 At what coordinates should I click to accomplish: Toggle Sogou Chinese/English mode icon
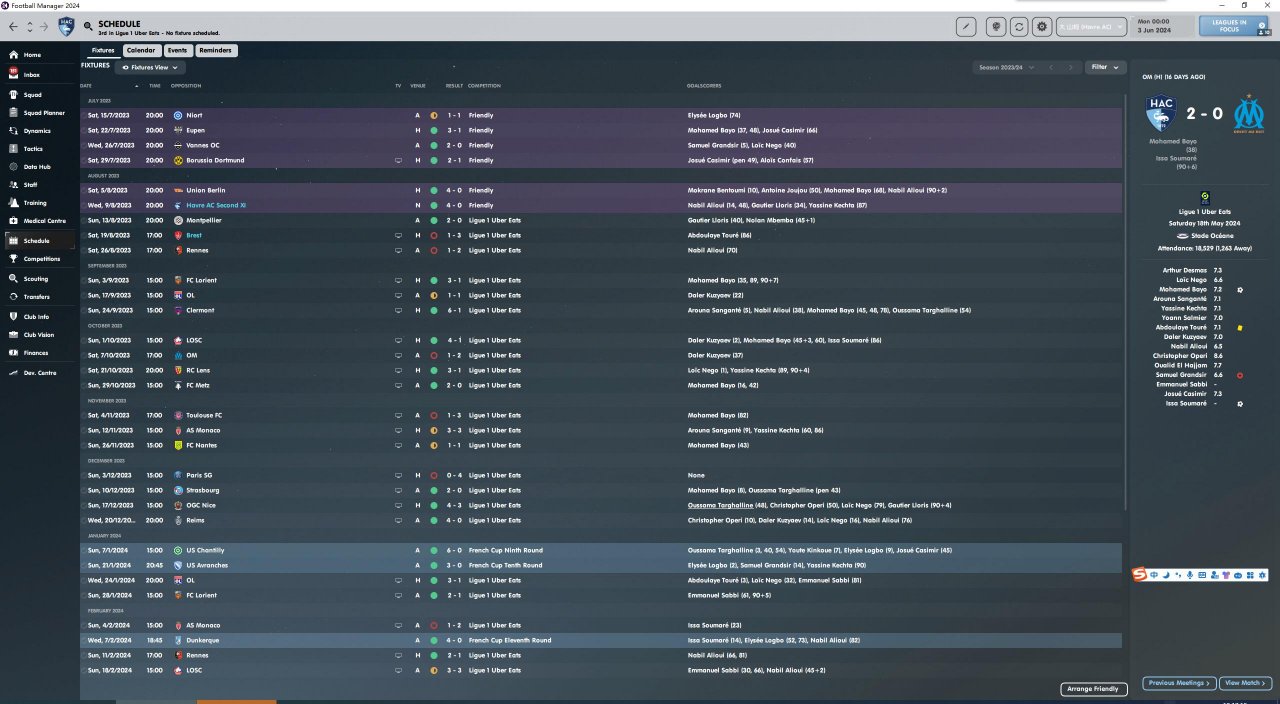(x=1154, y=575)
